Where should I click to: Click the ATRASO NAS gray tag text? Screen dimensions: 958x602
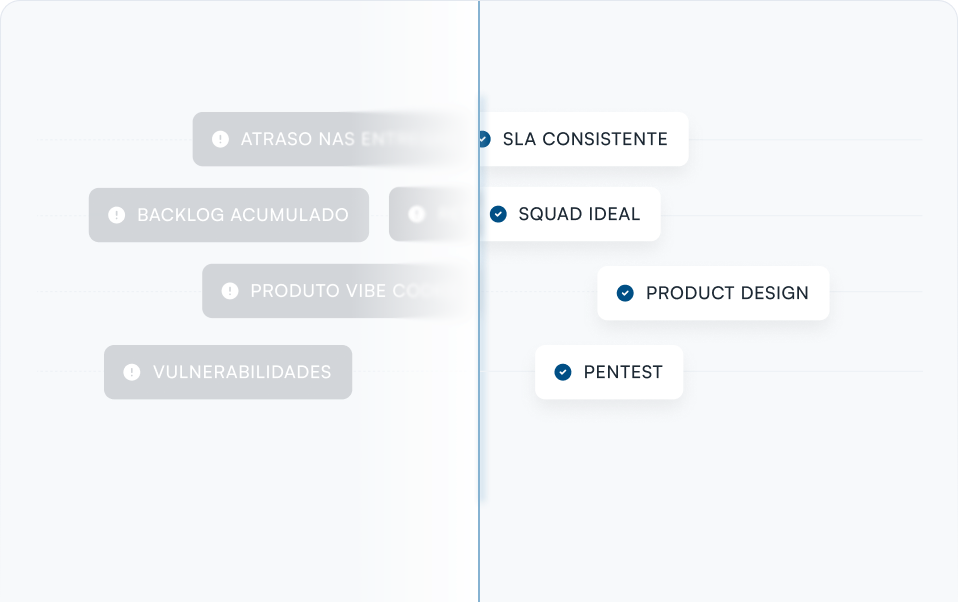(x=298, y=139)
